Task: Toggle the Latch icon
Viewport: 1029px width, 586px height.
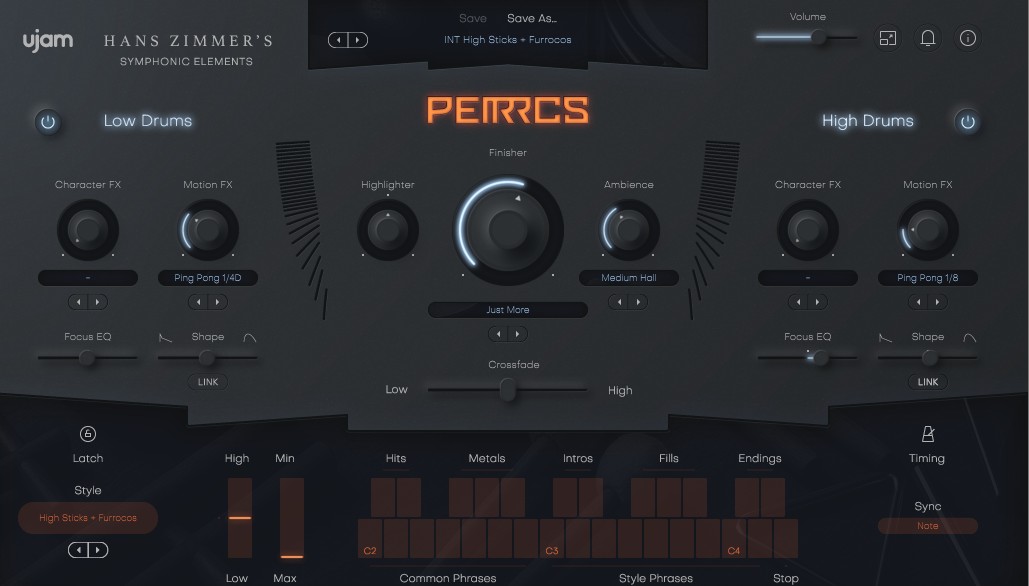Action: point(88,434)
